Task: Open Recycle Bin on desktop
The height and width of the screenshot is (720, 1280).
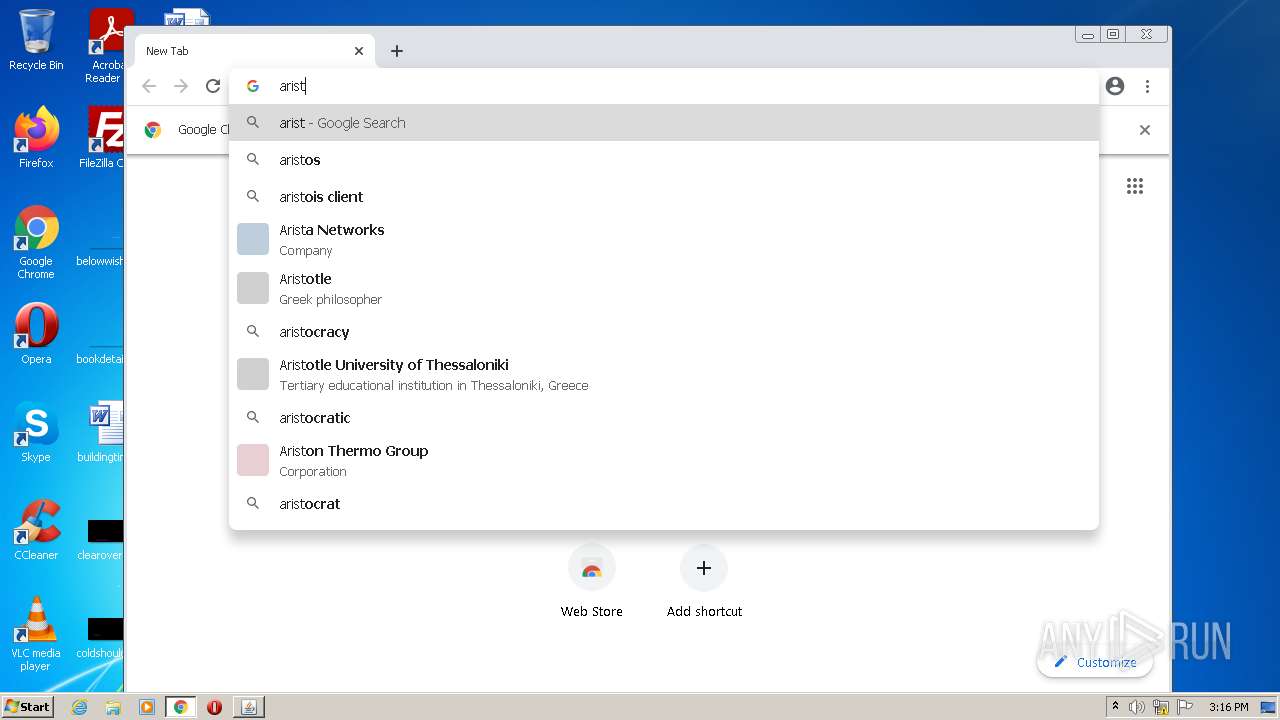Action: pyautogui.click(x=36, y=40)
